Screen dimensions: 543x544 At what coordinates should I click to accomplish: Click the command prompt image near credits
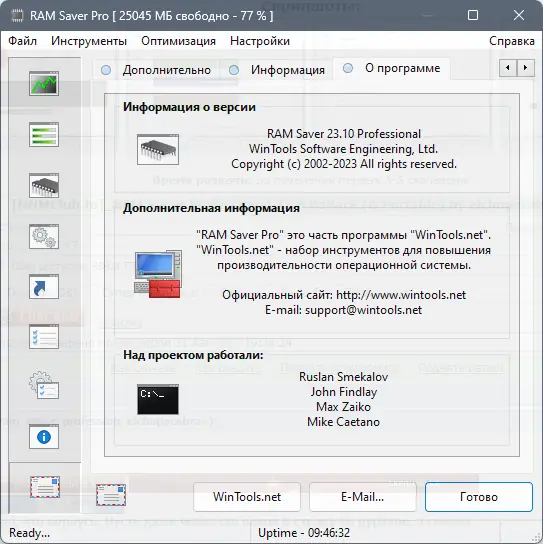pyautogui.click(x=158, y=399)
